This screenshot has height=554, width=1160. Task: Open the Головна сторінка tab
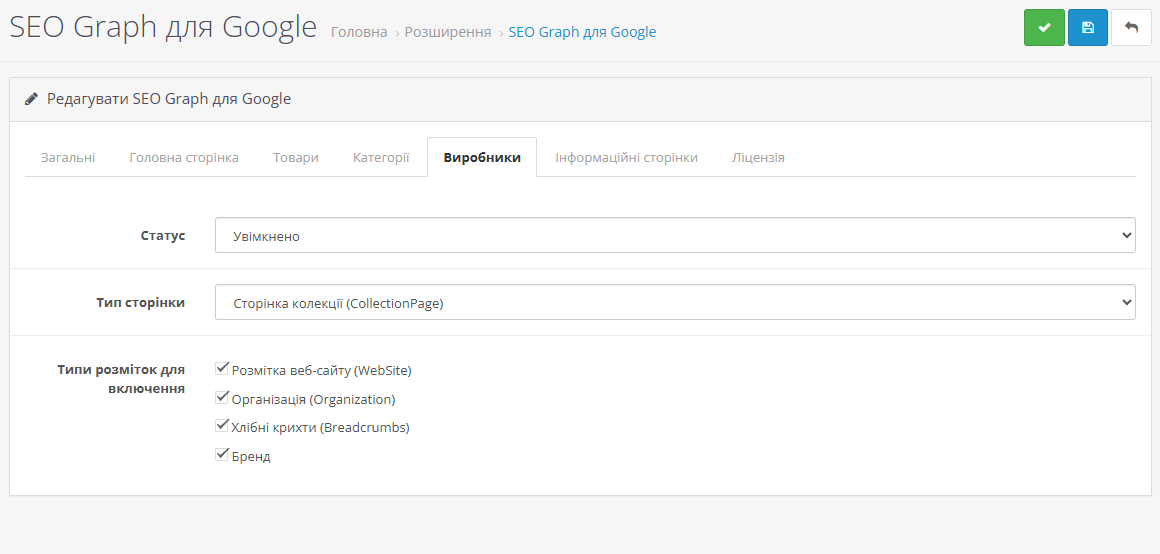pos(184,158)
